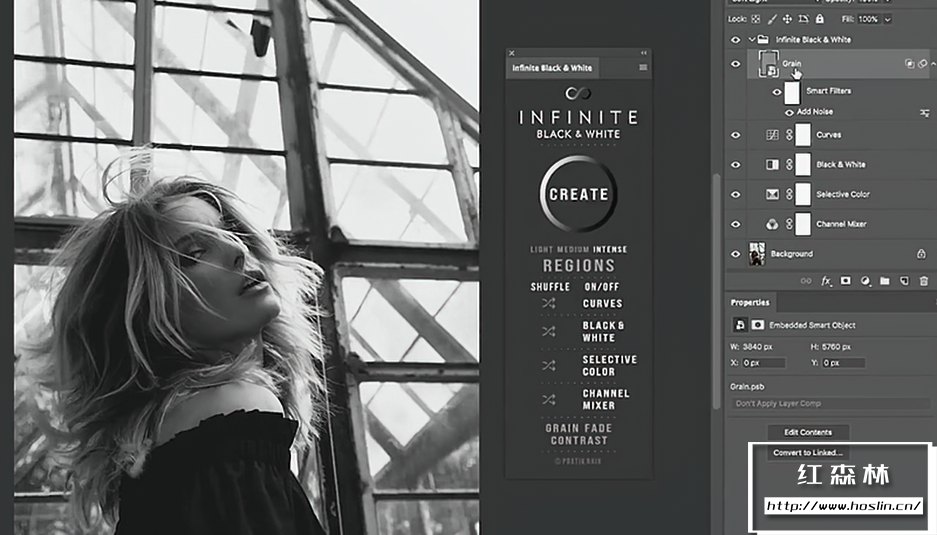Click the smart object icon in Properties
This screenshot has height=535, width=937.
(740, 325)
